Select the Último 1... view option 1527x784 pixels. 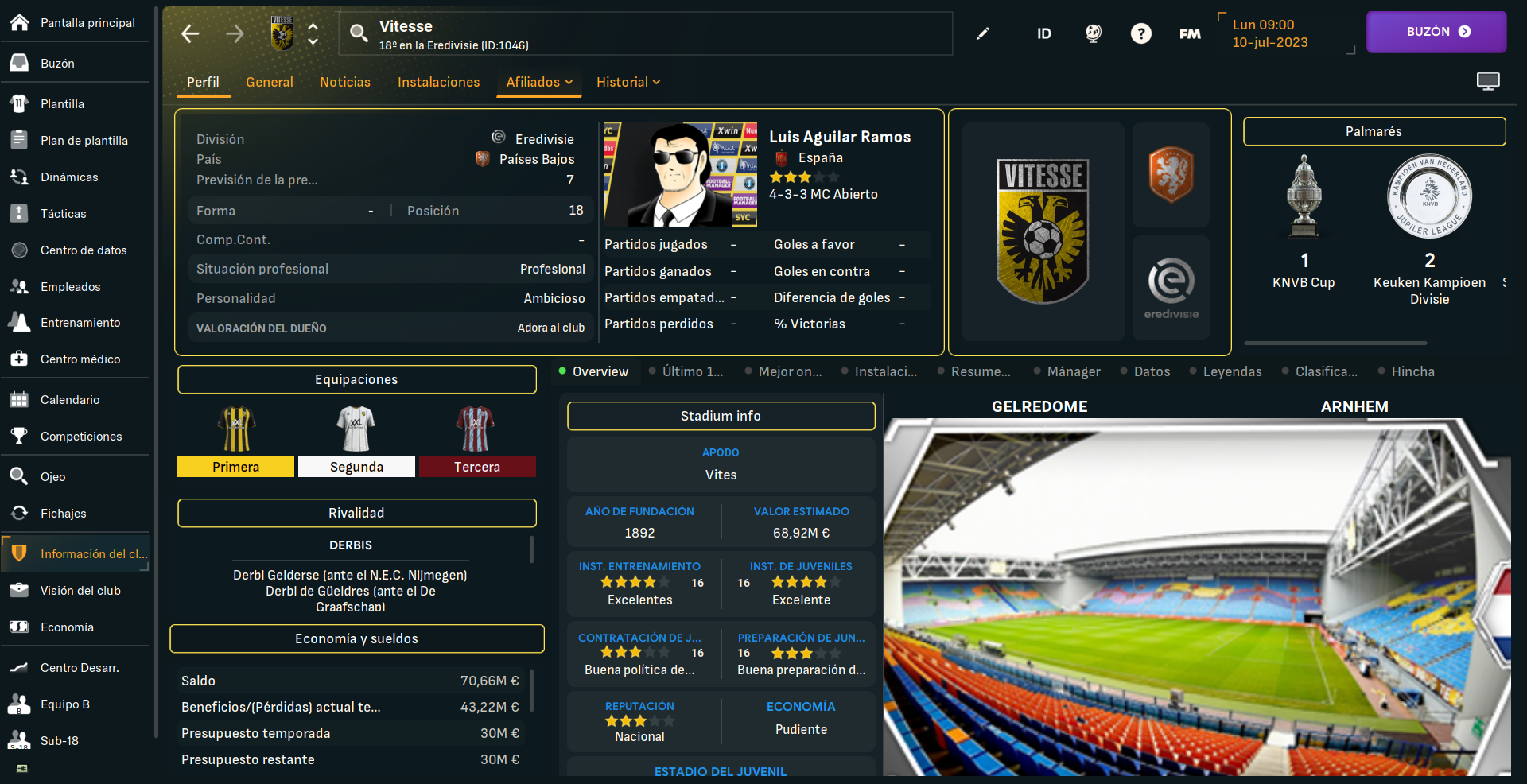pos(686,371)
